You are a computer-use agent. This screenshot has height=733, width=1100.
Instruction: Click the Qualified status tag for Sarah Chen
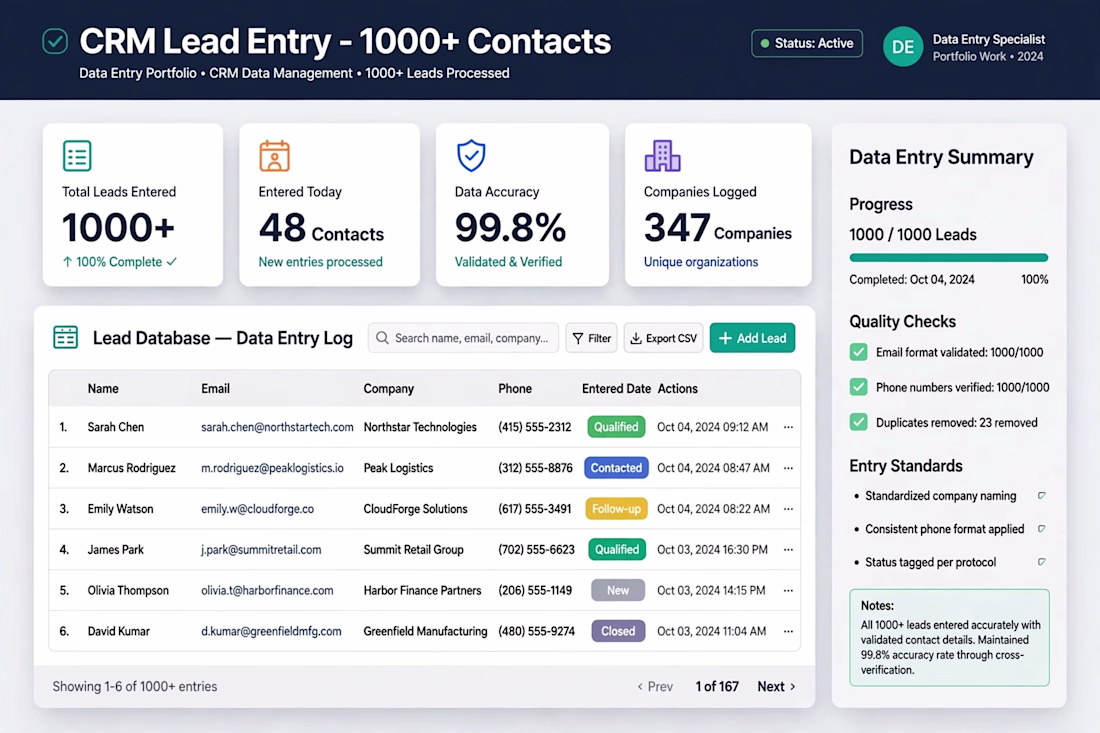(x=616, y=427)
